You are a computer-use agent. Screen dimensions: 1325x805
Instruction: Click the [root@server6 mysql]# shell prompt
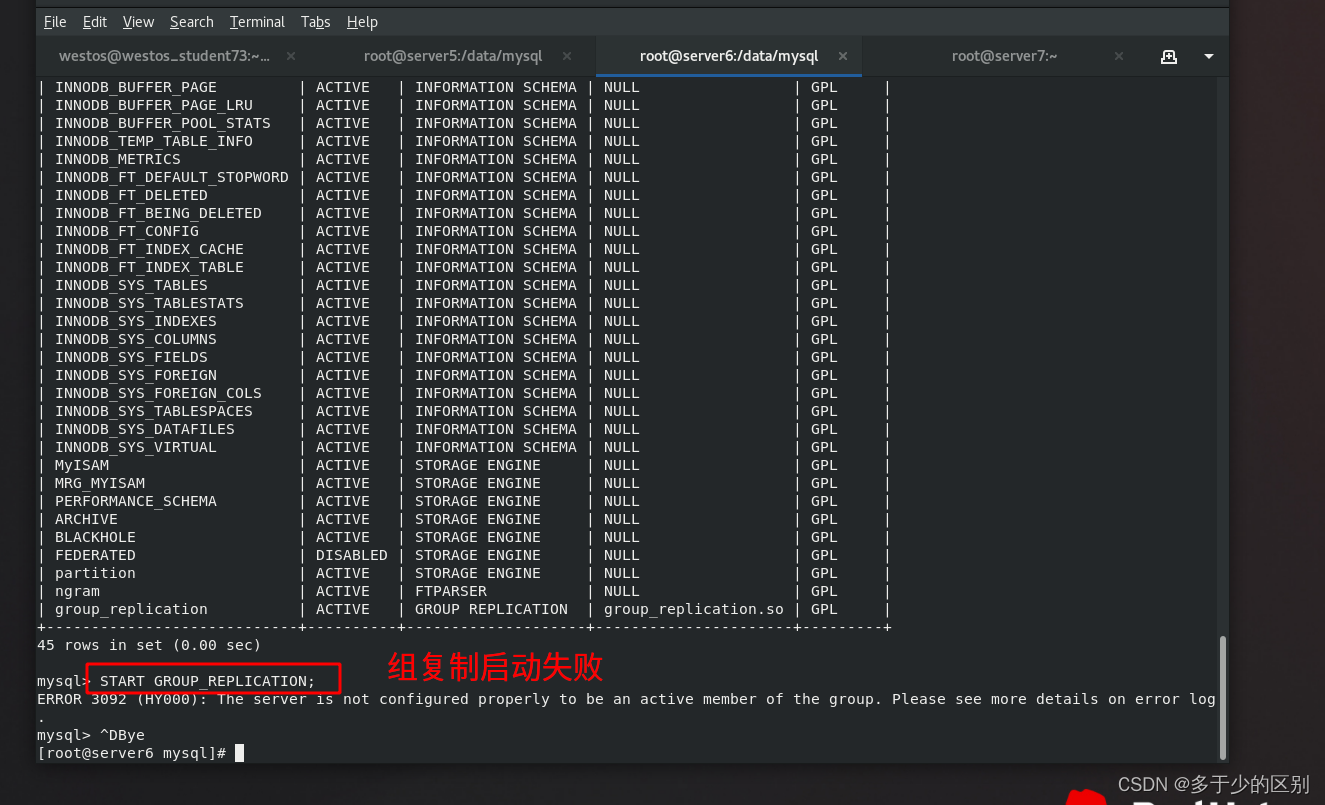click(x=132, y=753)
